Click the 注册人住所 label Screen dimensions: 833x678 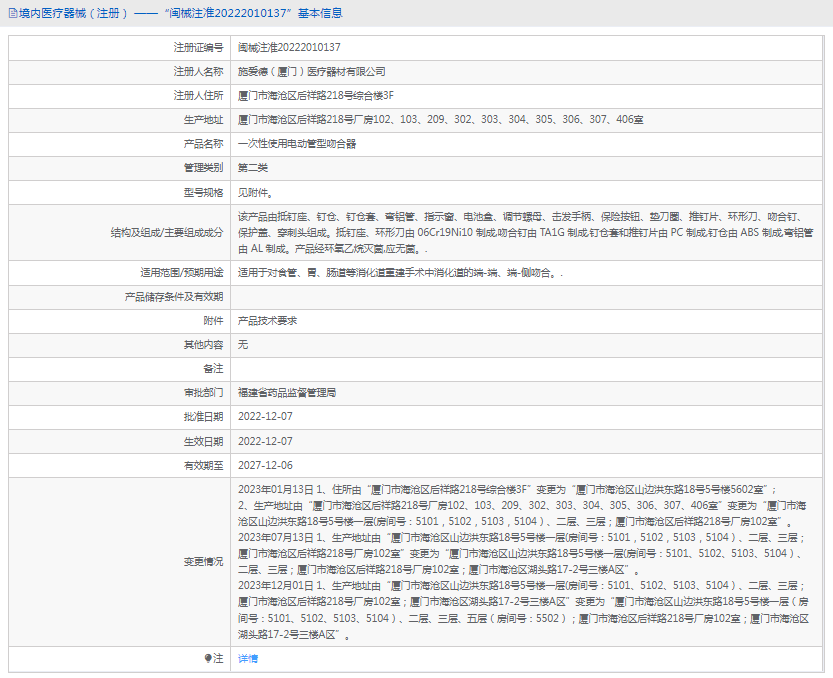199,96
